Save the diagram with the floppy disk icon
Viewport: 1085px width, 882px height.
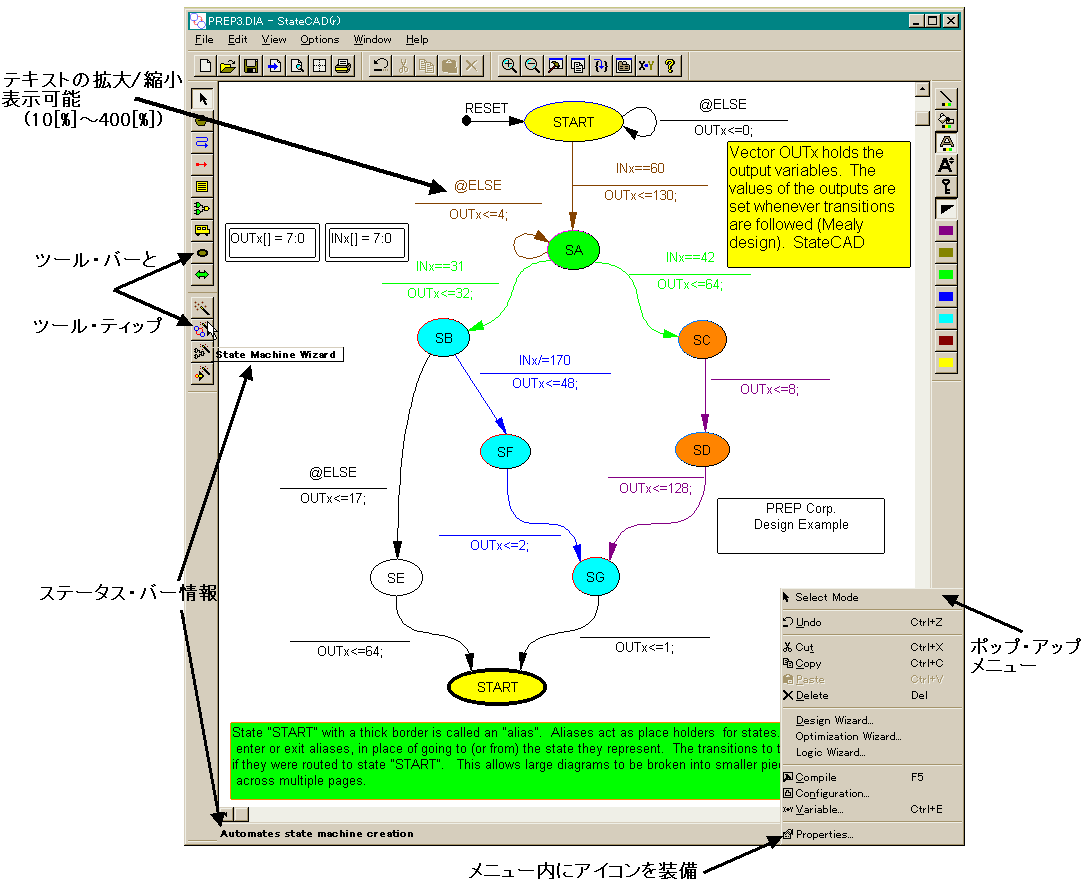click(x=250, y=66)
